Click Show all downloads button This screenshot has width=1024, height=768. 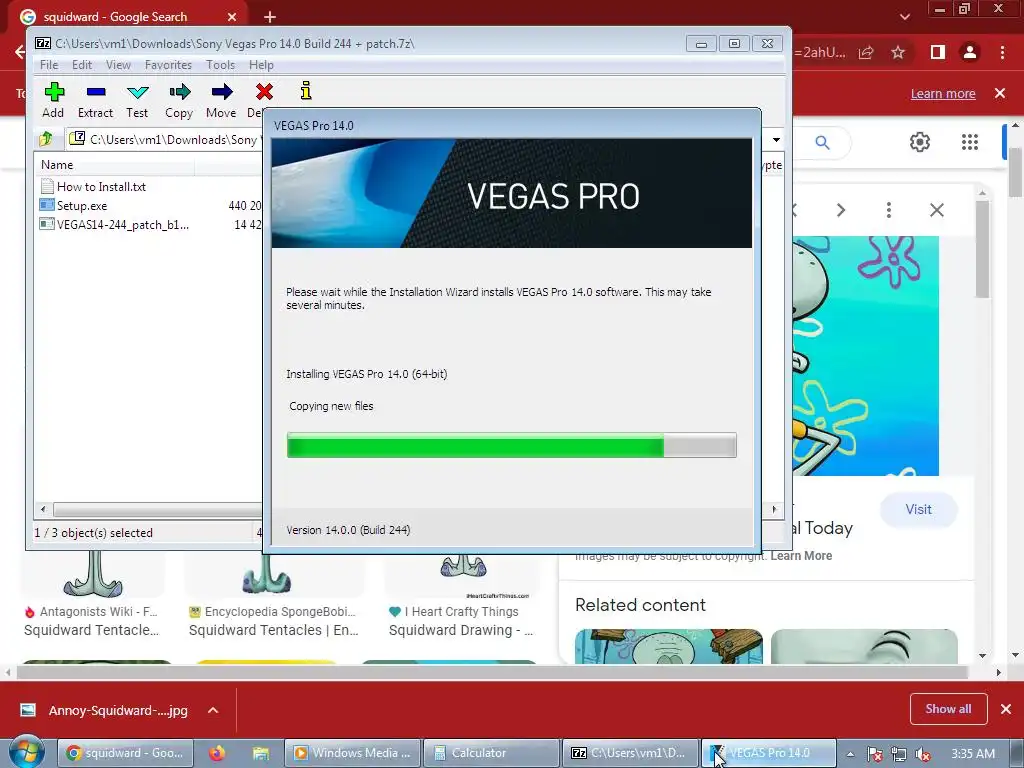[x=948, y=709]
